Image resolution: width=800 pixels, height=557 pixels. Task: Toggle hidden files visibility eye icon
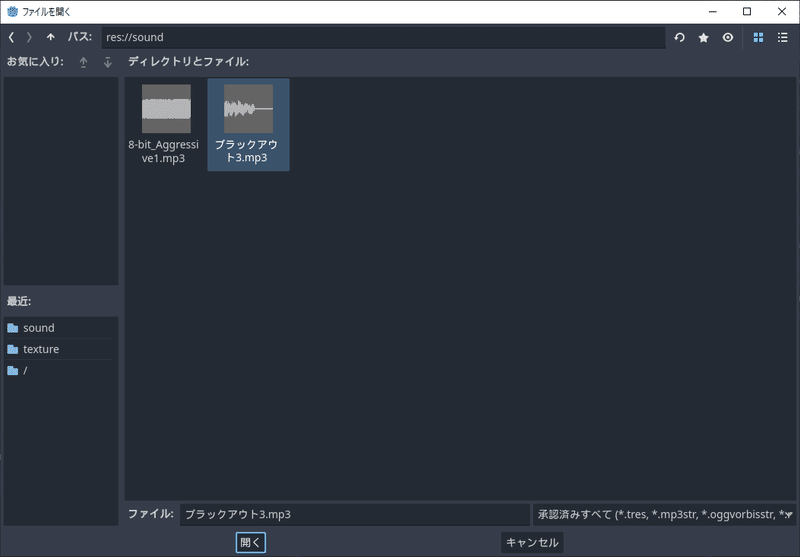click(728, 37)
